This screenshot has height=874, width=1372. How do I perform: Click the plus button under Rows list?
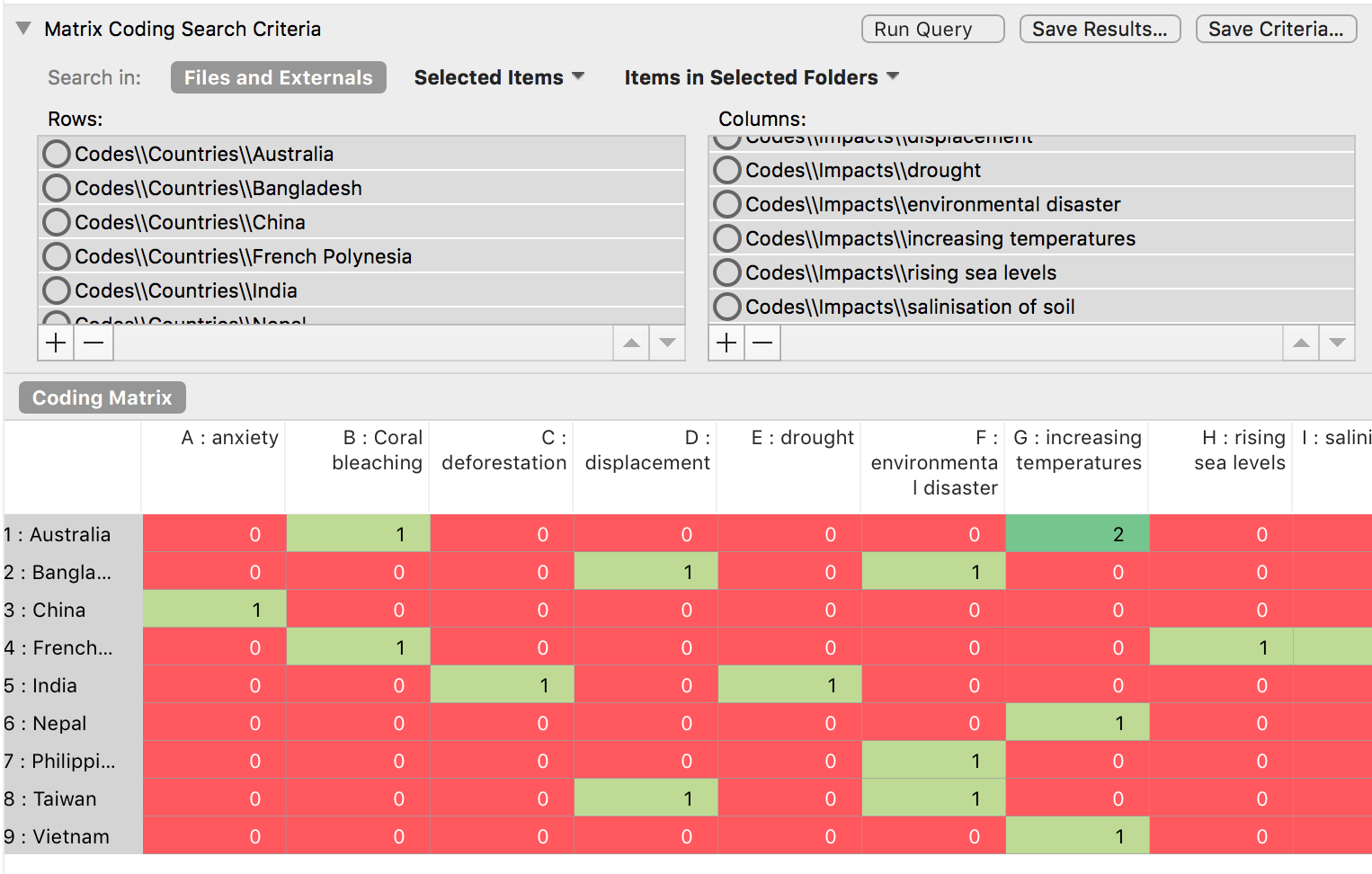click(x=56, y=343)
